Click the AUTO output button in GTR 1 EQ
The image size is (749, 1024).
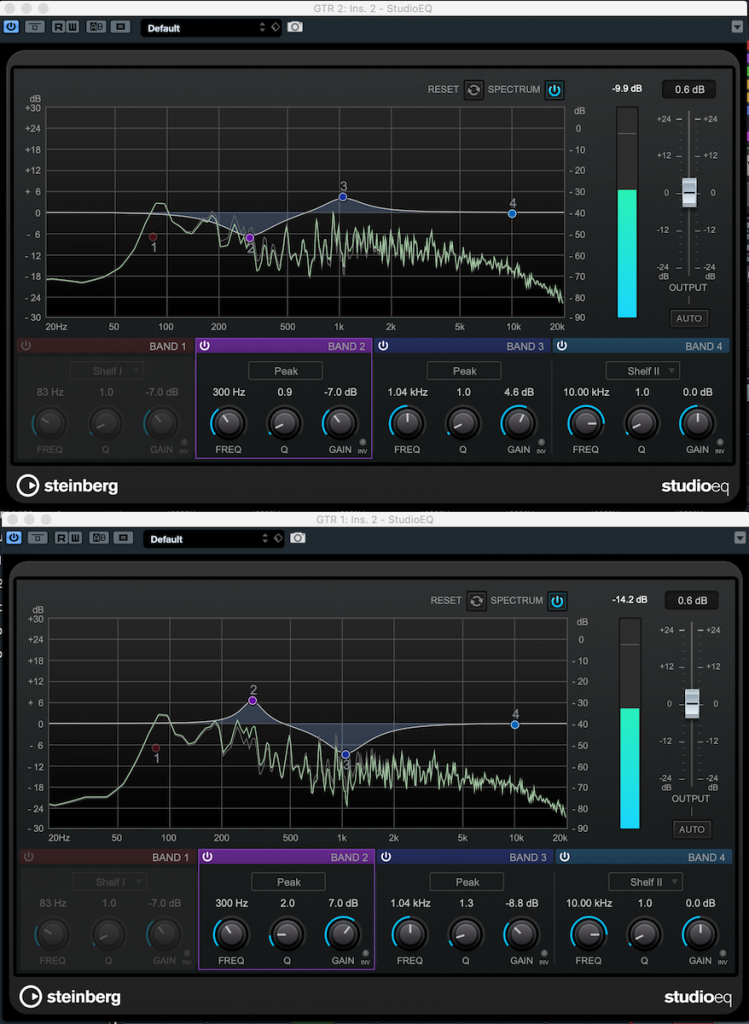coord(692,829)
